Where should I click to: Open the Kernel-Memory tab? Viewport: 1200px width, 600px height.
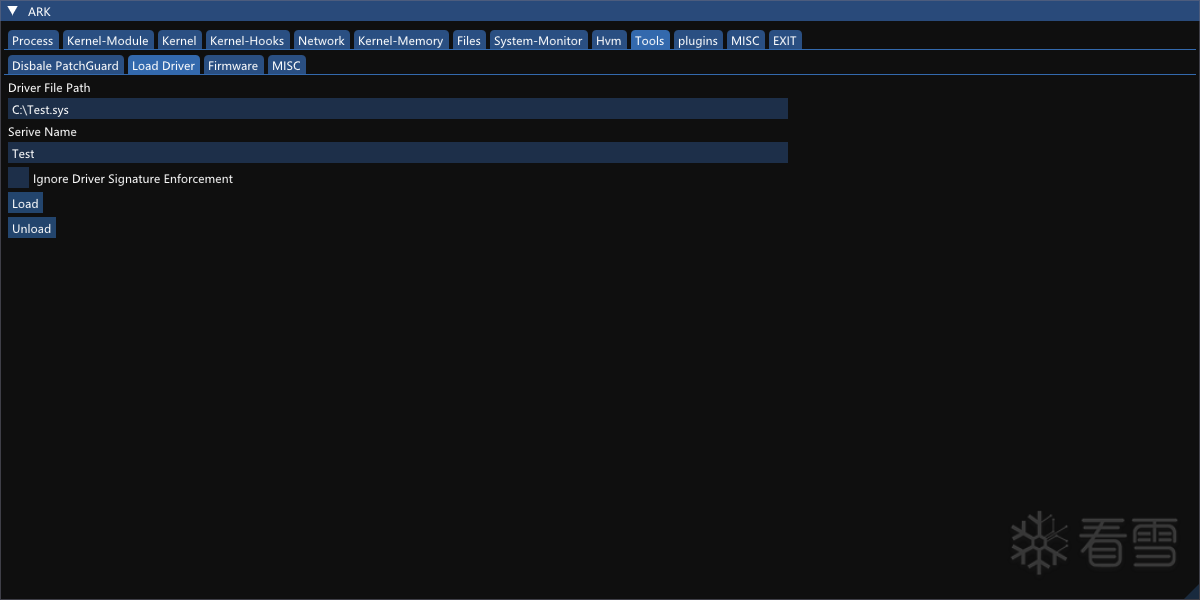(400, 41)
